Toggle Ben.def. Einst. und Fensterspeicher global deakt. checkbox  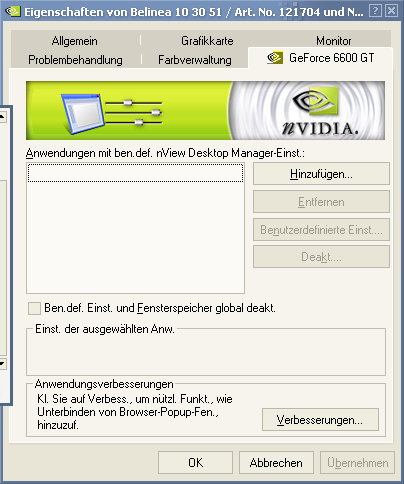click(34, 308)
